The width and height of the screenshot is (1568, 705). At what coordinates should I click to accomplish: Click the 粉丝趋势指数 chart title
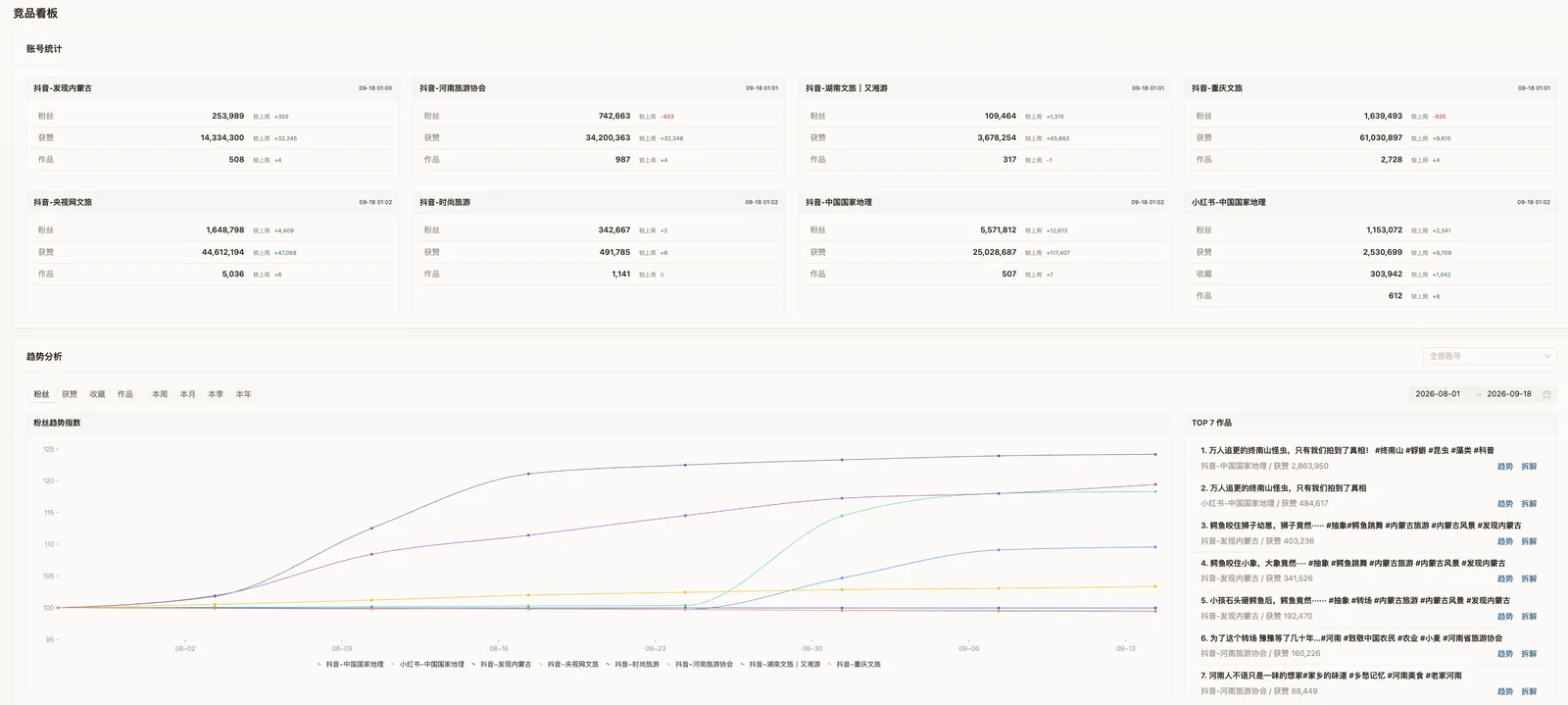point(57,423)
